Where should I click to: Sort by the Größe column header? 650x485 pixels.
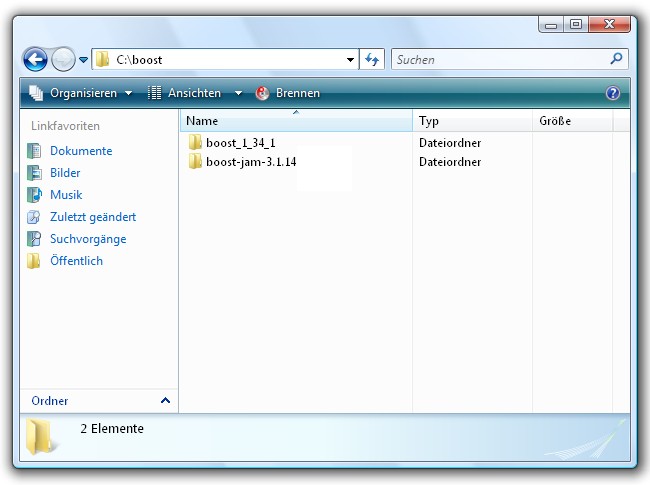coord(572,121)
